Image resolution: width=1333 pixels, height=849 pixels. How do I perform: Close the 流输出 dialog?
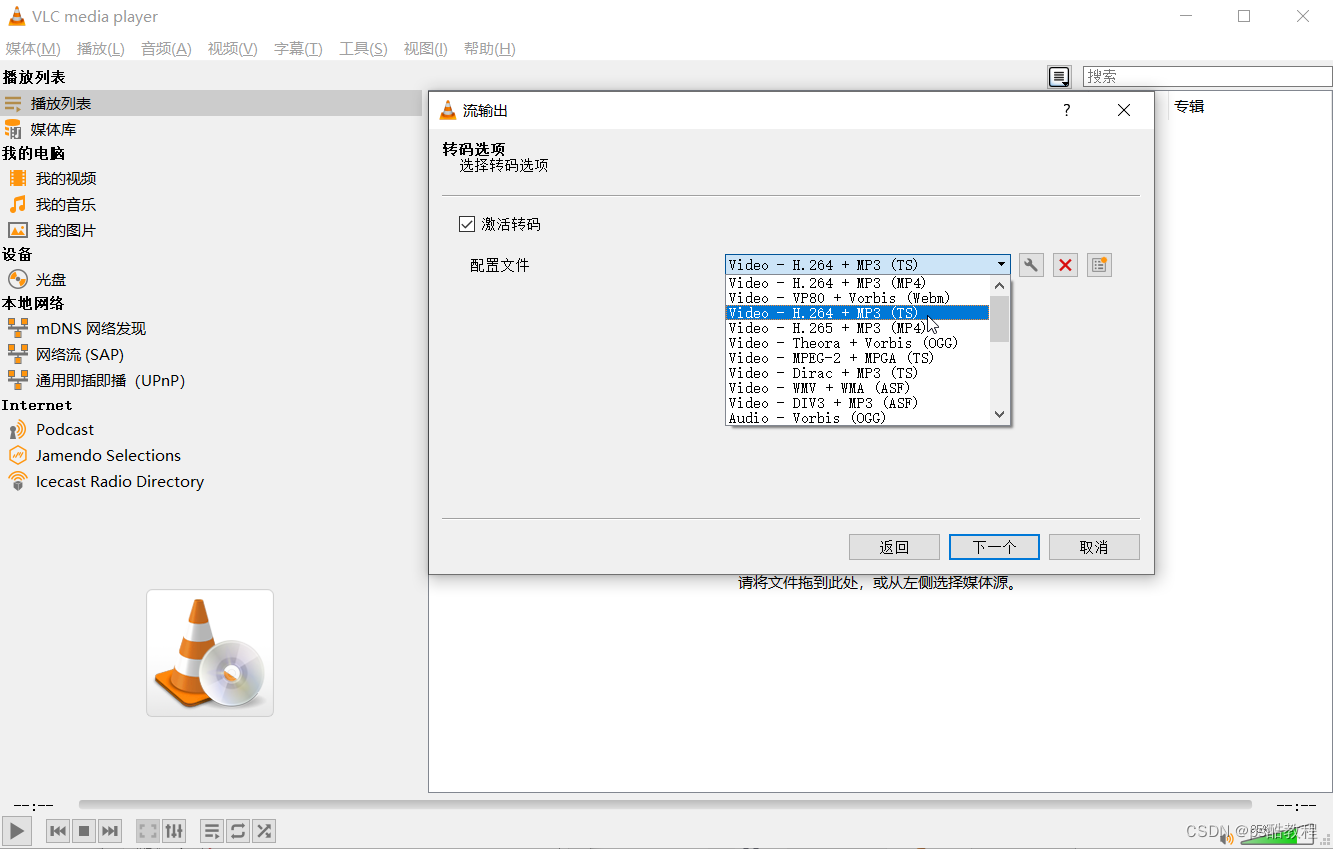(x=1124, y=110)
